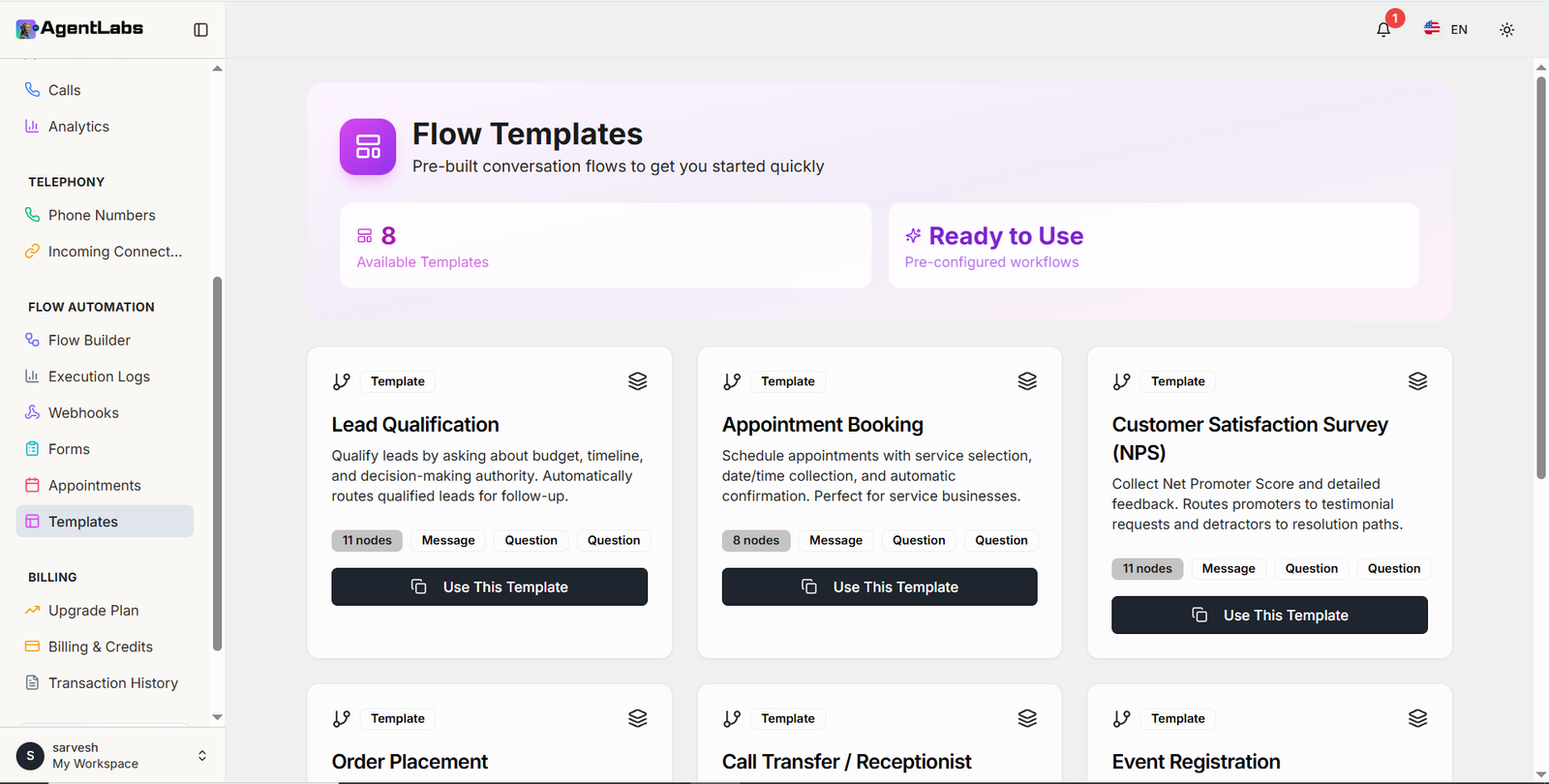This screenshot has height=784, width=1549.
Task: Click the Analytics chart icon
Action: (x=32, y=126)
